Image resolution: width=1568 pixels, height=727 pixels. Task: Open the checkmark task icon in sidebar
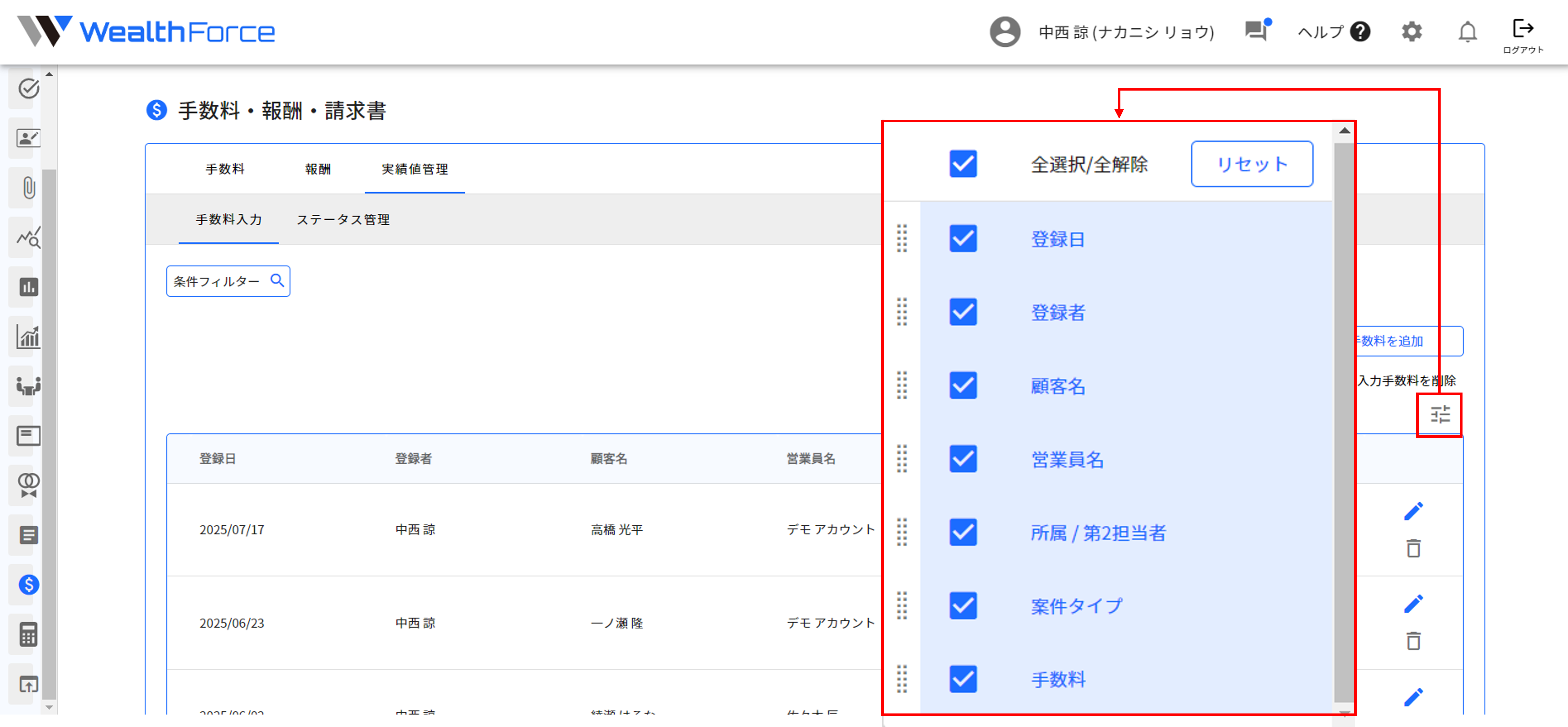[28, 89]
